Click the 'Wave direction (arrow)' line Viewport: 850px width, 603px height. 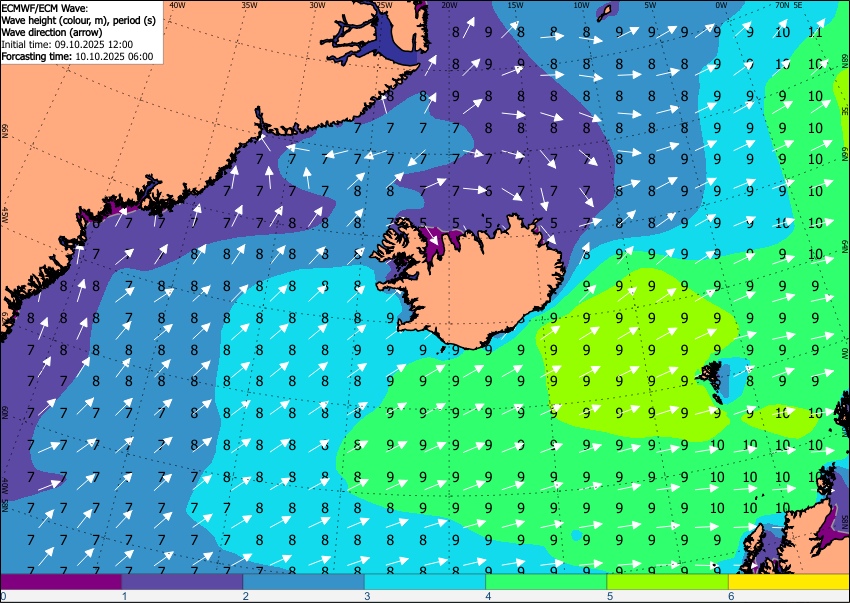pyautogui.click(x=51, y=32)
